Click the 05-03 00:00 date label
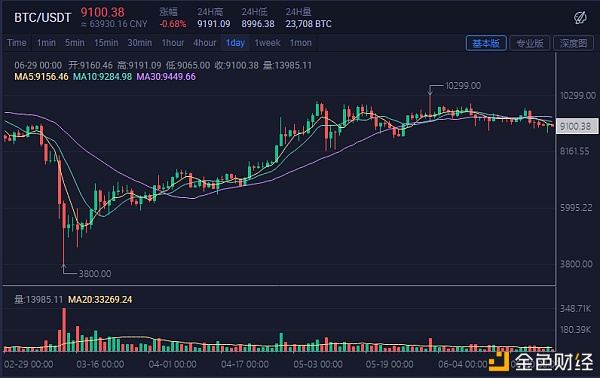The image size is (600, 378). click(x=318, y=364)
